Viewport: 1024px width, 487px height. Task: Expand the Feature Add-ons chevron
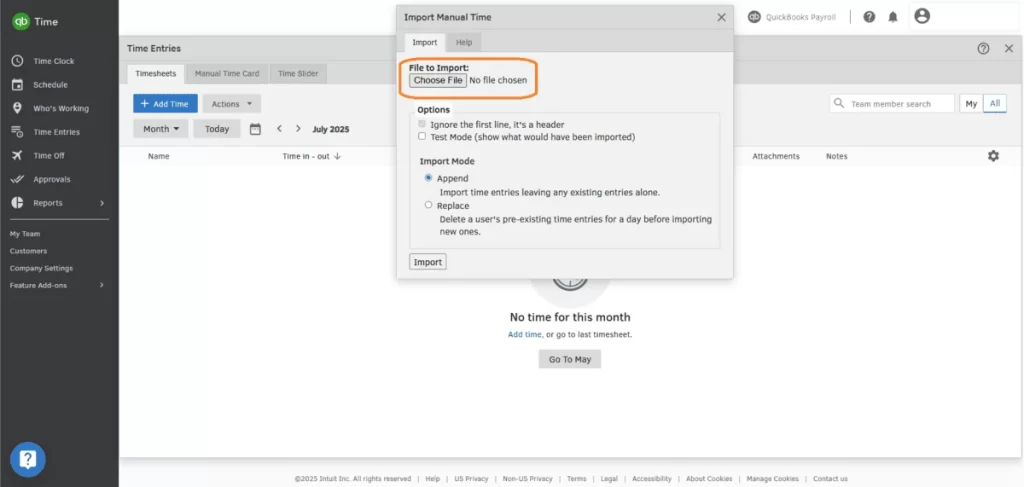[x=102, y=285]
